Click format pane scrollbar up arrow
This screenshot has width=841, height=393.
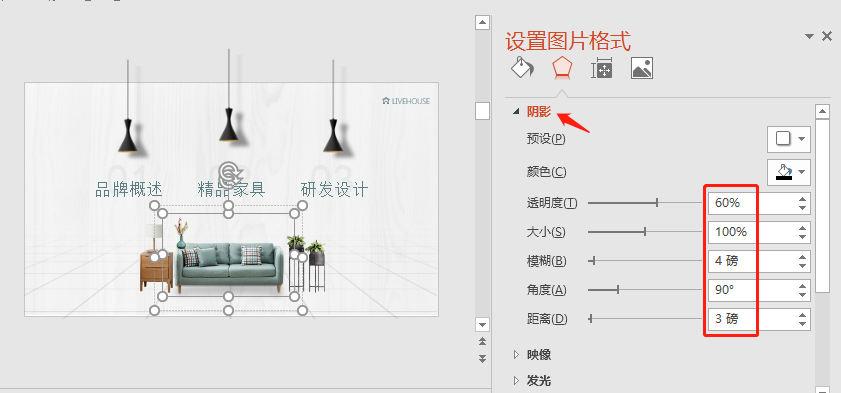pos(822,111)
